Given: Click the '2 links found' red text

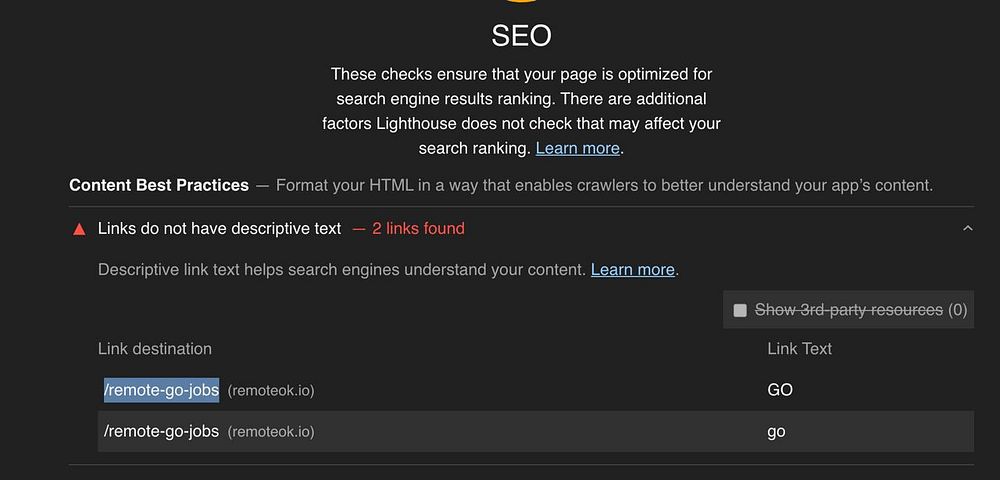Looking at the screenshot, I should 418,229.
